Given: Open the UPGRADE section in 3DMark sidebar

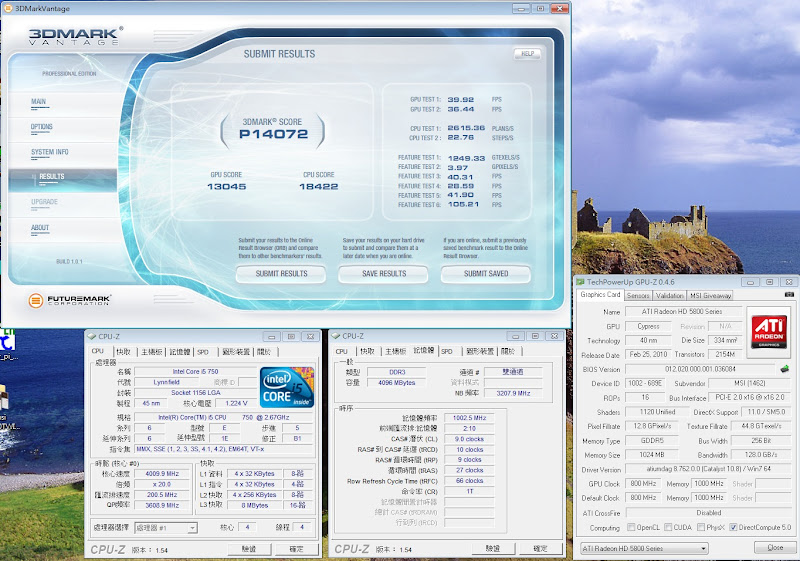Looking at the screenshot, I should [x=44, y=202].
